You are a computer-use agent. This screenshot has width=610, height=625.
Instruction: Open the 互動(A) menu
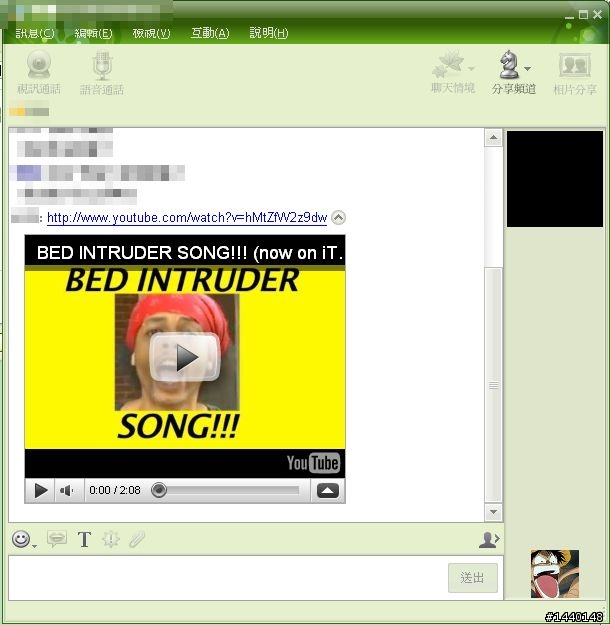coord(210,33)
